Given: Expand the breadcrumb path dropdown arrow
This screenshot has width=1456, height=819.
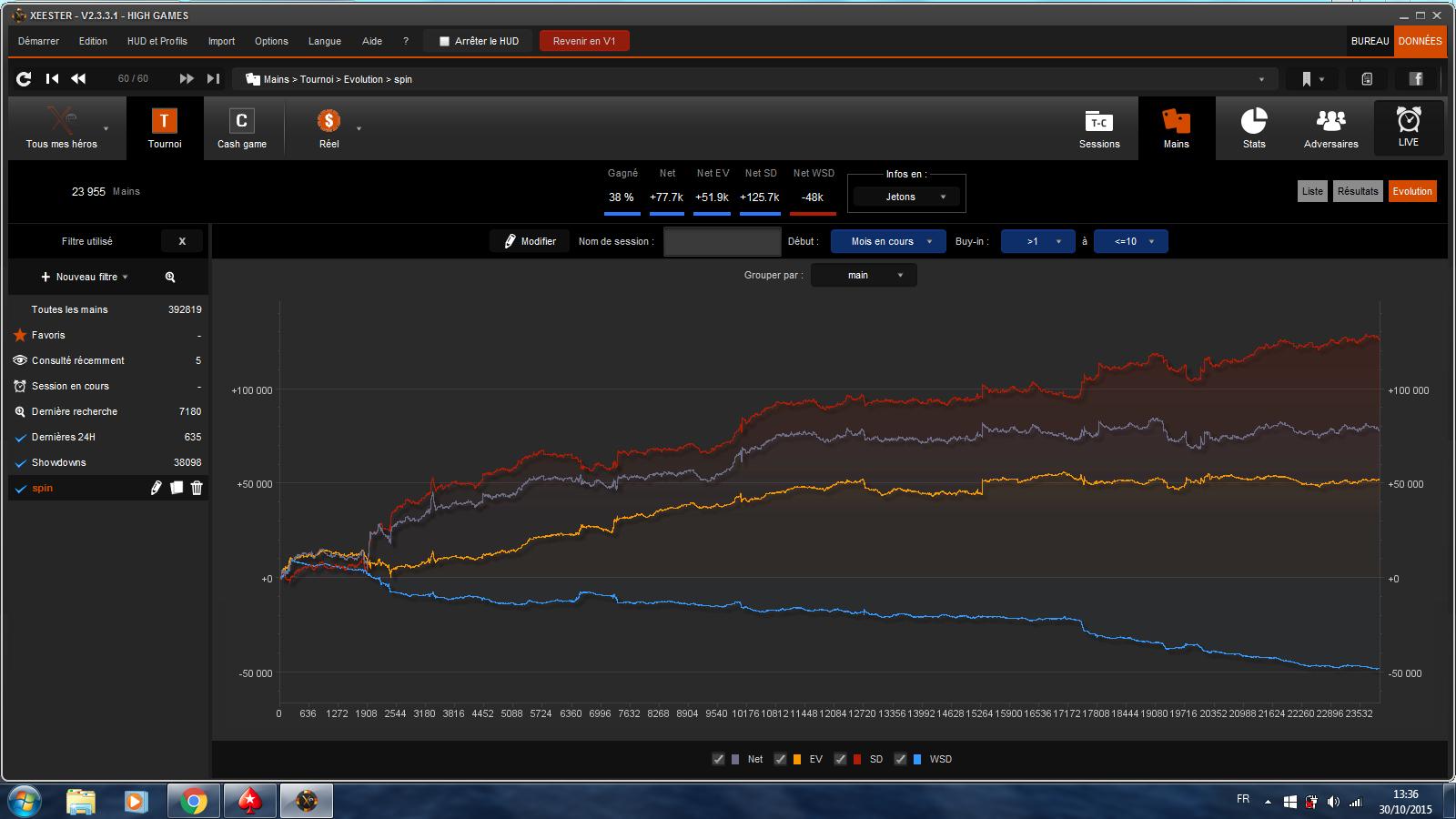Looking at the screenshot, I should click(x=1261, y=79).
